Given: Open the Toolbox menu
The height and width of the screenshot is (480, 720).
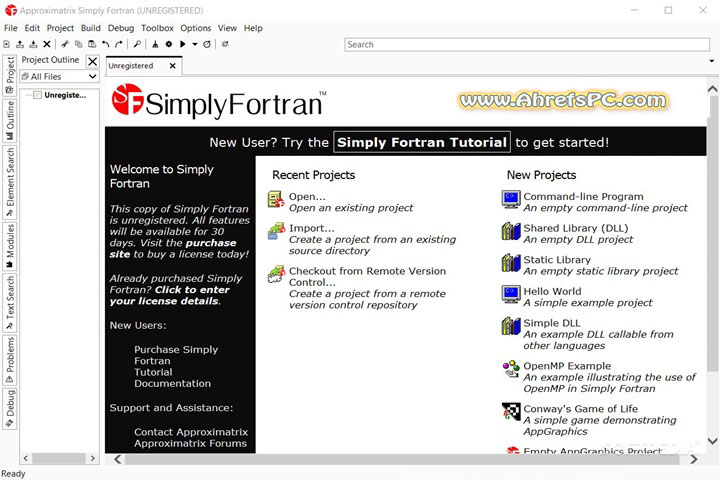Looking at the screenshot, I should click(158, 28).
